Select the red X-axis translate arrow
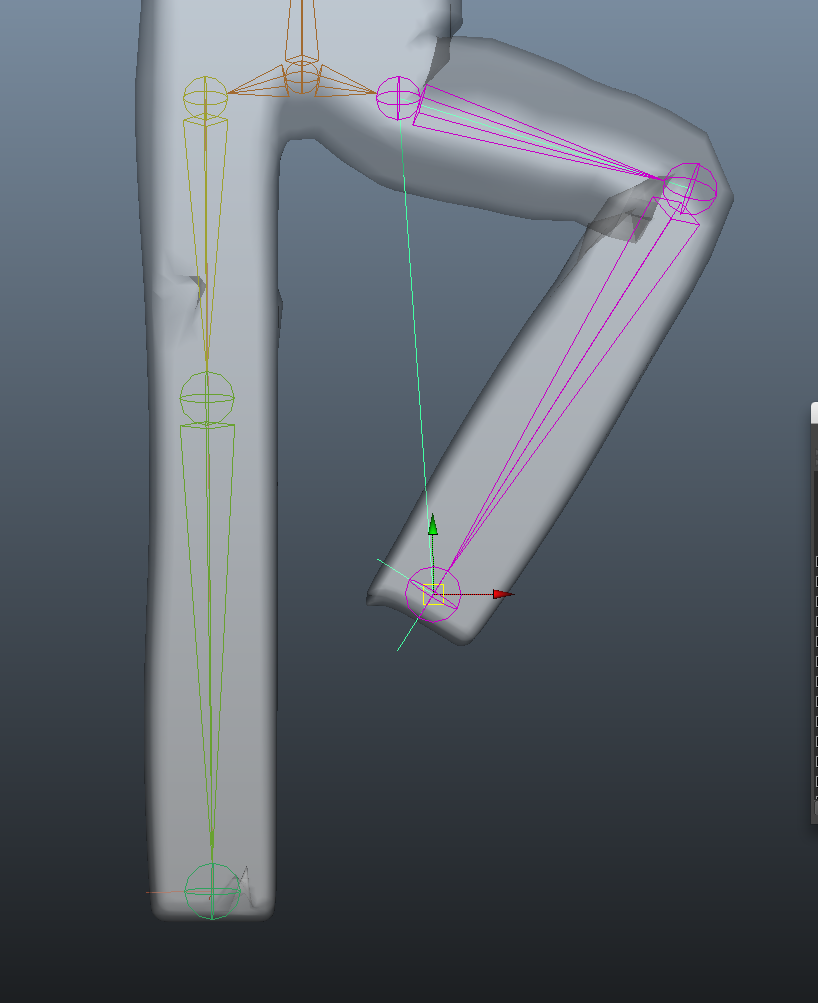This screenshot has width=818, height=1003. [498, 593]
